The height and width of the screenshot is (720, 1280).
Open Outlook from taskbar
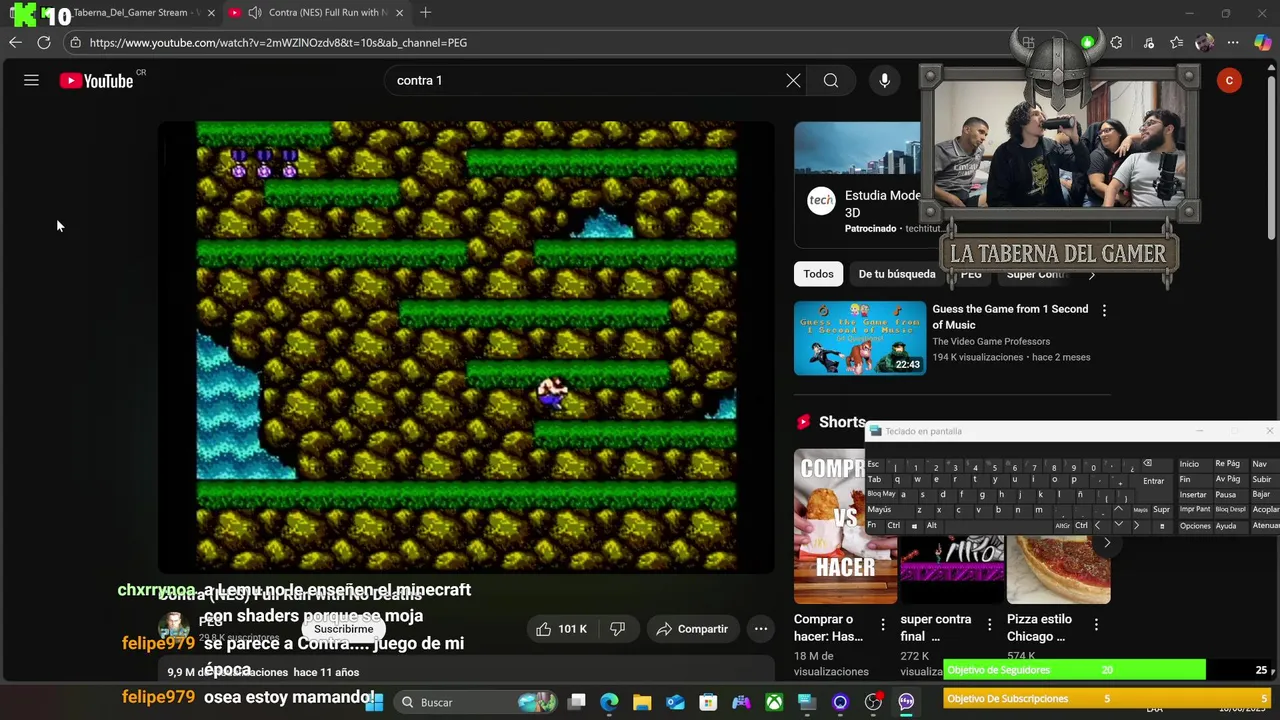[x=675, y=702]
